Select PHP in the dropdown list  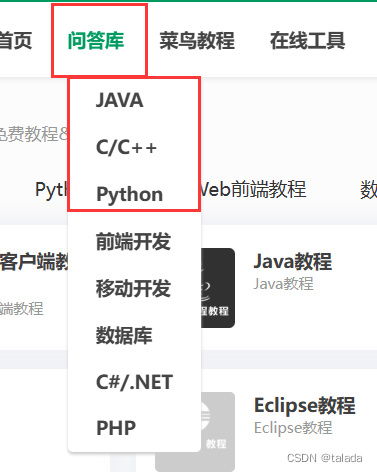point(116,428)
